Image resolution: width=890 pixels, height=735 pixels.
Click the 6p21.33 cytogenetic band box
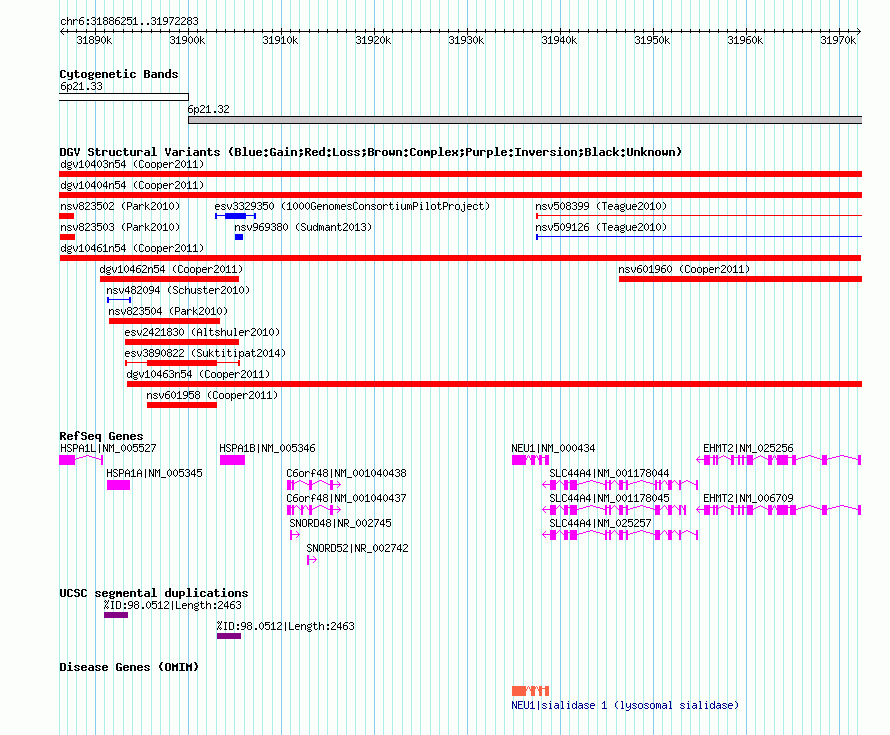[124, 97]
